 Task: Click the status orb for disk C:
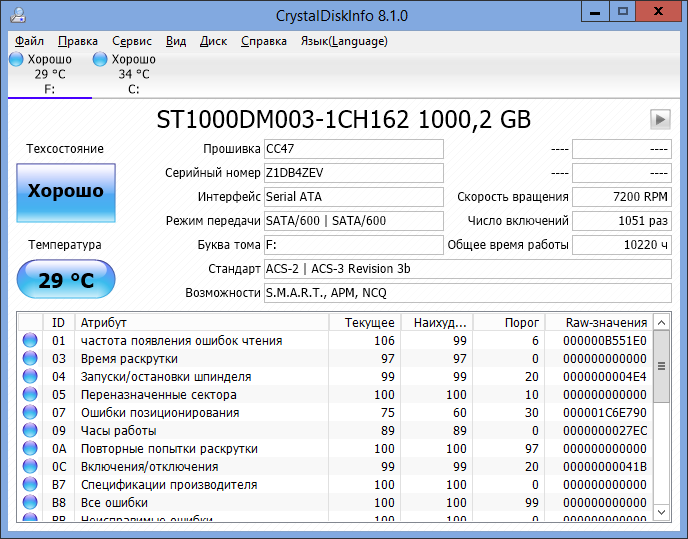100,60
